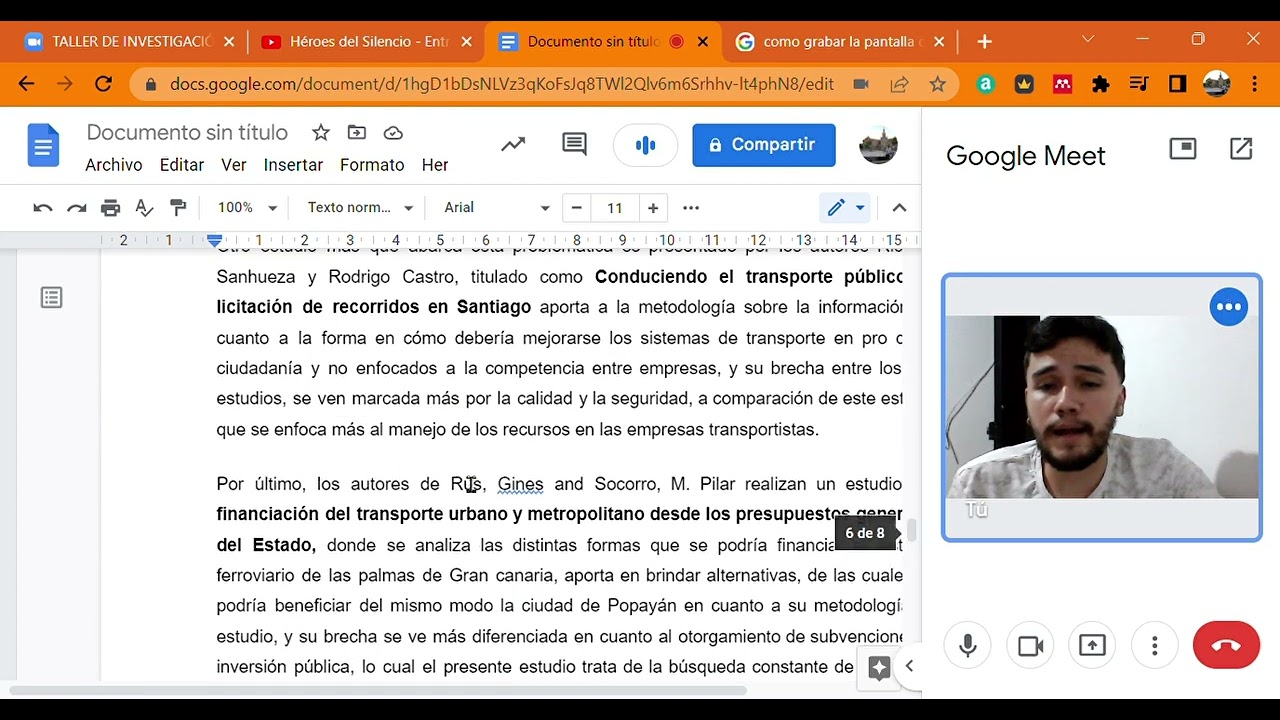The image size is (1280, 720).
Task: Open Insertar menu
Action: point(293,165)
